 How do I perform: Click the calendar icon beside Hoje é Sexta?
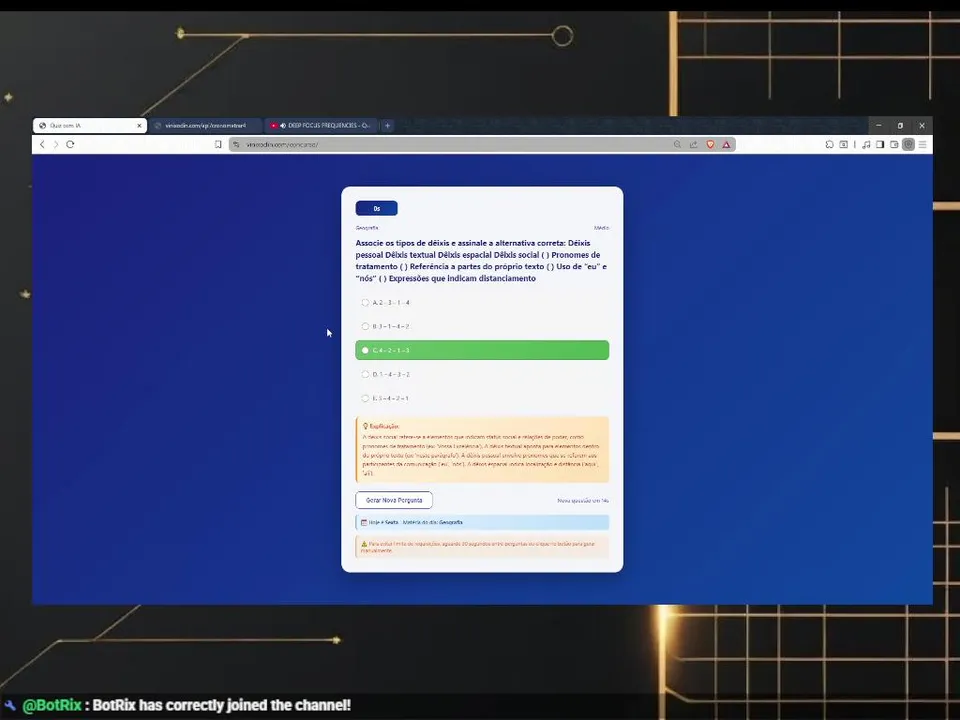(364, 522)
